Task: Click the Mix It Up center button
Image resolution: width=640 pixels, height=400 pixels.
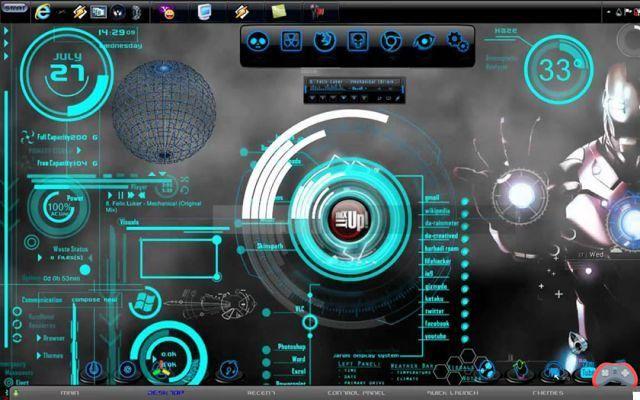Action: 349,220
